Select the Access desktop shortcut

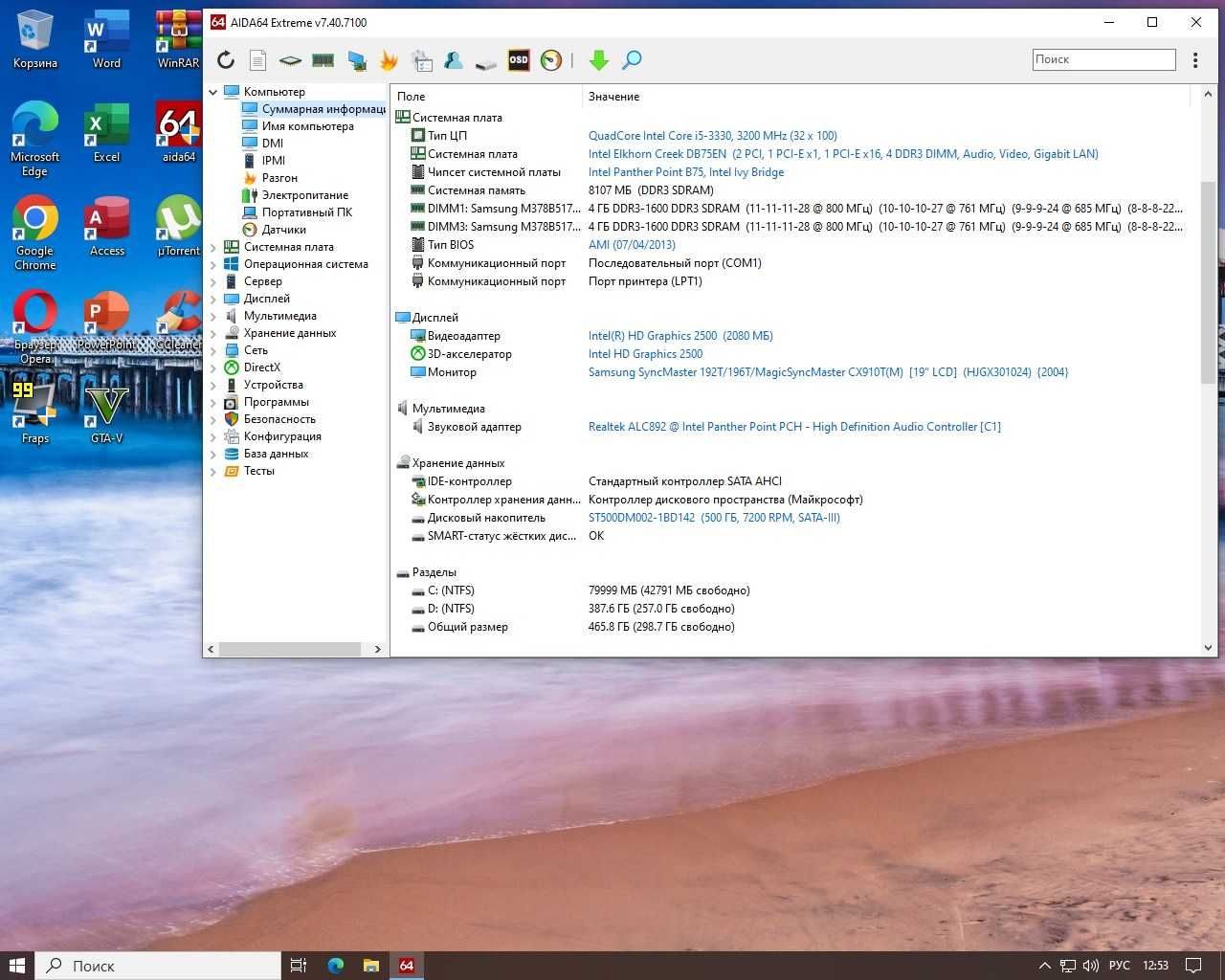click(x=107, y=227)
